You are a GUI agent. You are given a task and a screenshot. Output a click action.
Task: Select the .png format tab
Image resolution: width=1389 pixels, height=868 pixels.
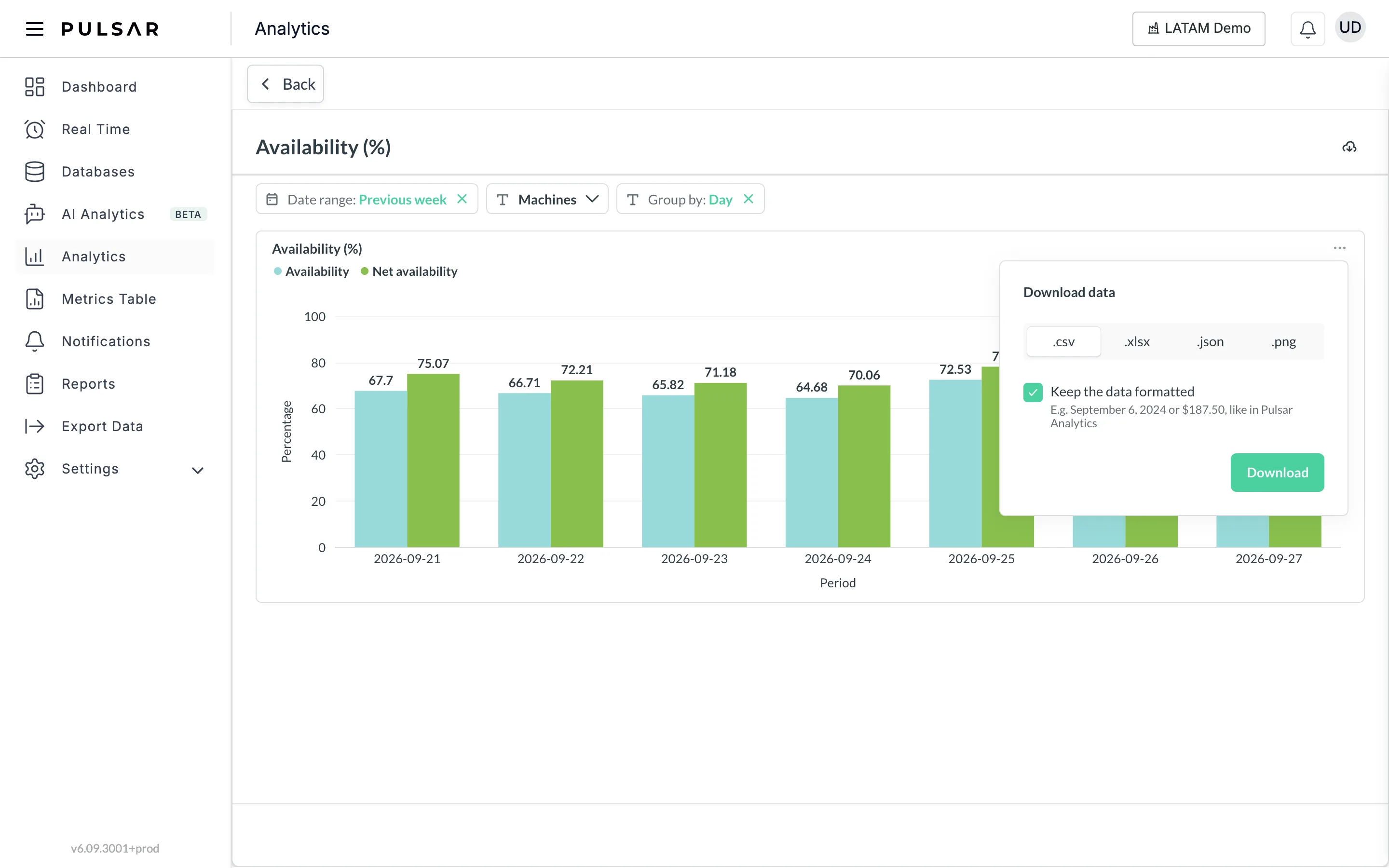tap(1283, 341)
